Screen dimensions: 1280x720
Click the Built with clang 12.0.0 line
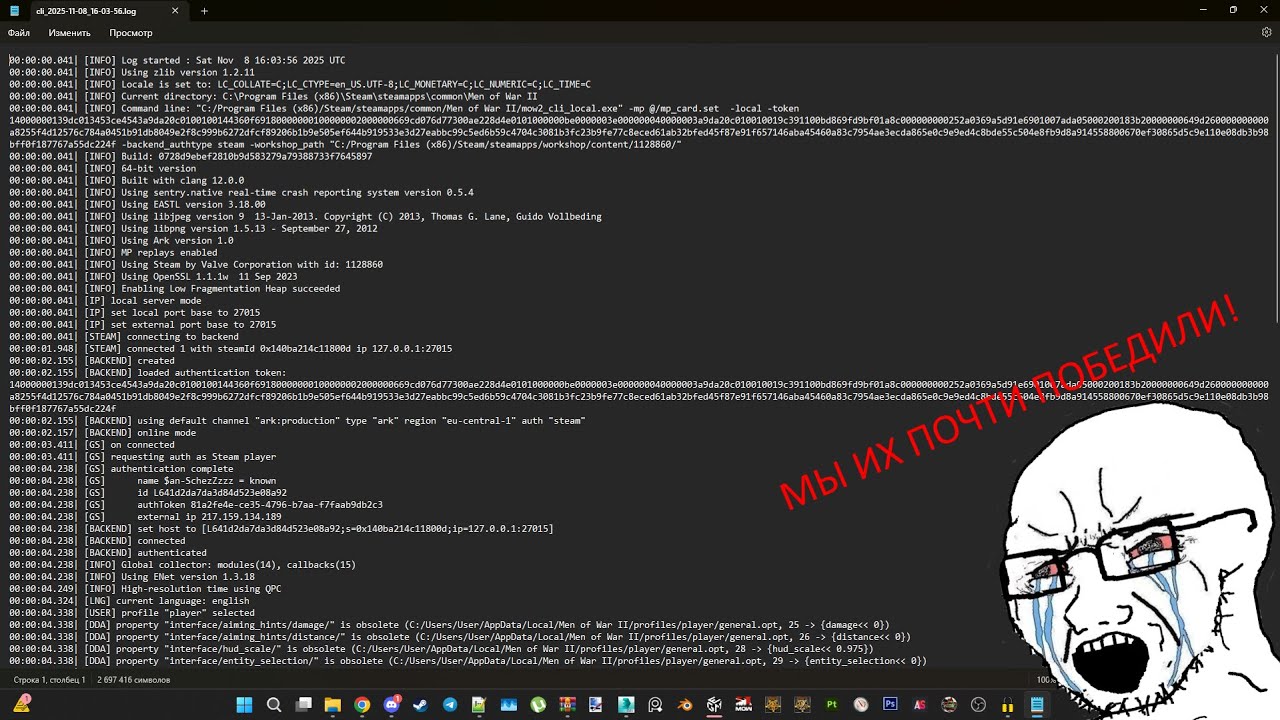(127, 180)
